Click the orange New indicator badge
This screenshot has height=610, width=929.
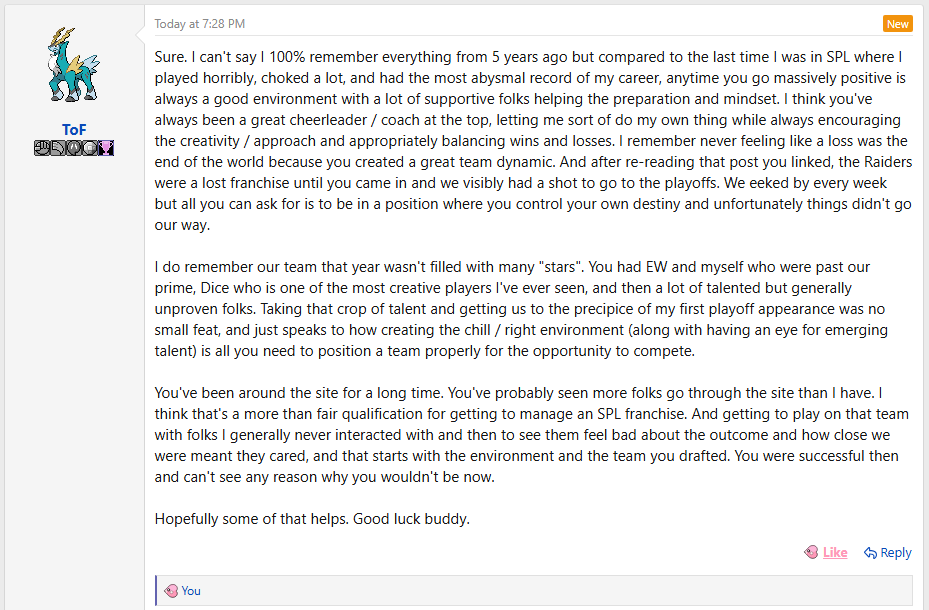(898, 24)
